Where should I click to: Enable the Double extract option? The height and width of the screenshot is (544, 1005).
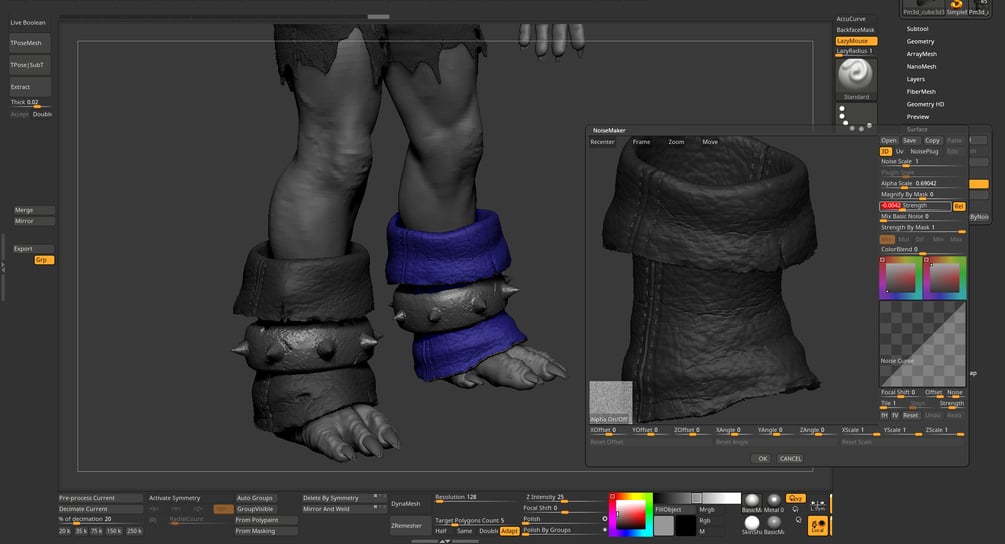tap(42, 114)
